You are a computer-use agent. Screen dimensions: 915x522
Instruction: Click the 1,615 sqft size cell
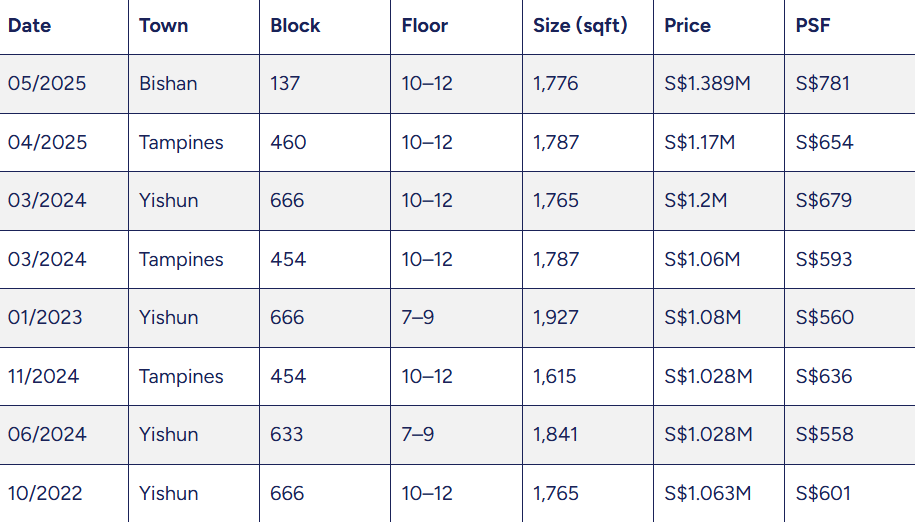(x=555, y=376)
